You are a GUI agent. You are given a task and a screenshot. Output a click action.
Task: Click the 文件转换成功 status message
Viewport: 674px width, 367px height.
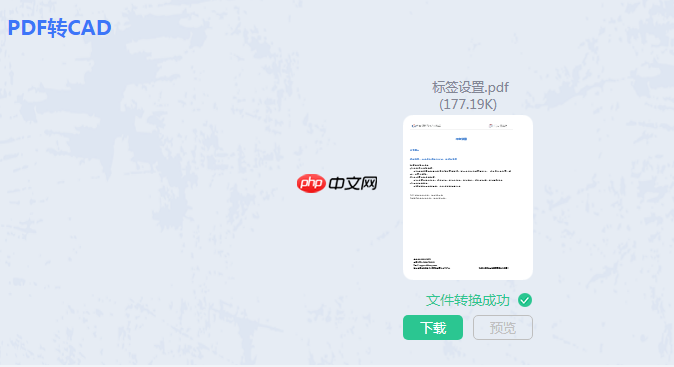point(468,300)
